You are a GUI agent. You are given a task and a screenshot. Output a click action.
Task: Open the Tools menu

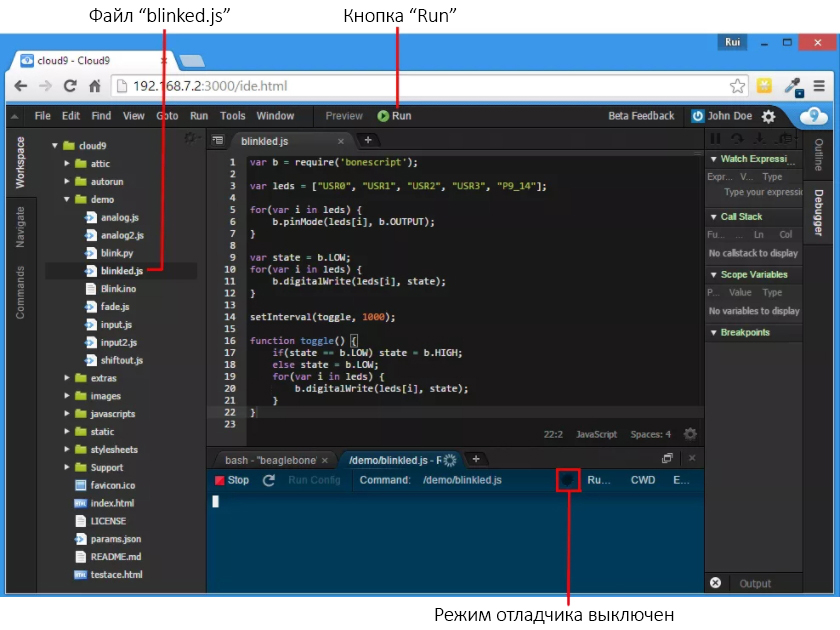(232, 116)
